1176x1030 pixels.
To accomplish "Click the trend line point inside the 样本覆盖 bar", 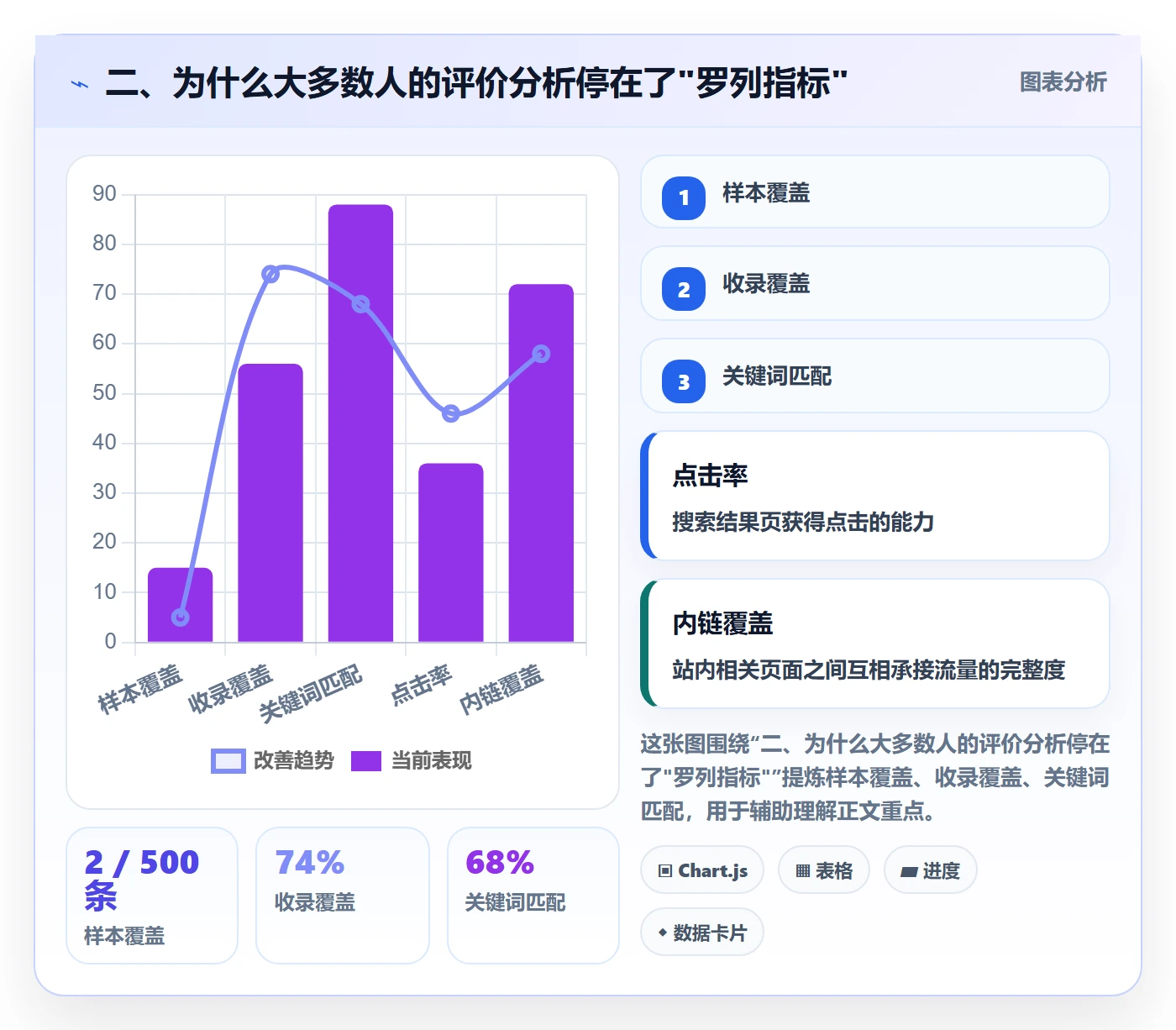I will pyautogui.click(x=181, y=617).
